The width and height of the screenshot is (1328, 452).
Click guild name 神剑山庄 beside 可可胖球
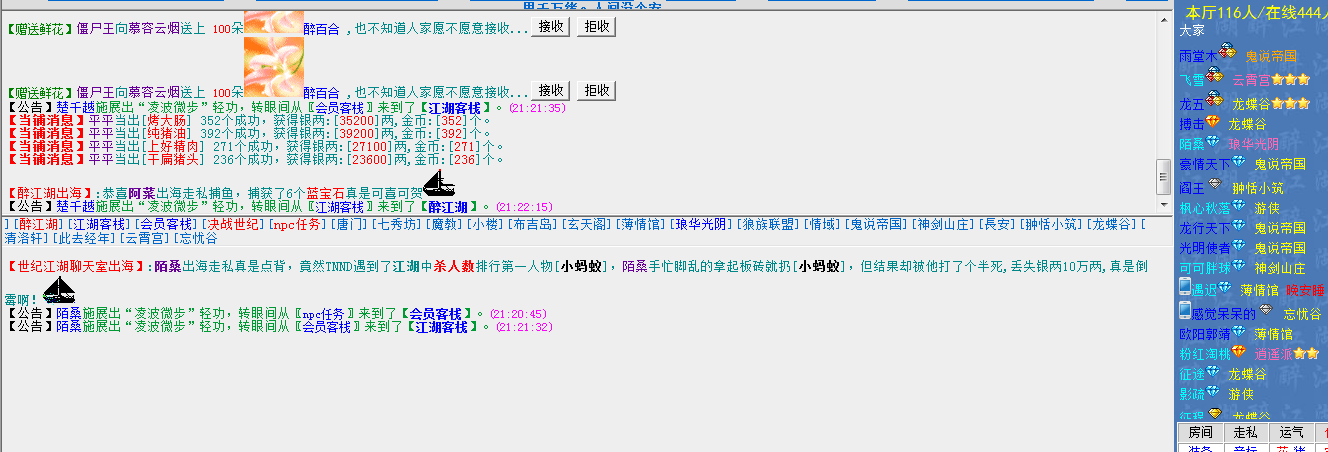(1280, 268)
